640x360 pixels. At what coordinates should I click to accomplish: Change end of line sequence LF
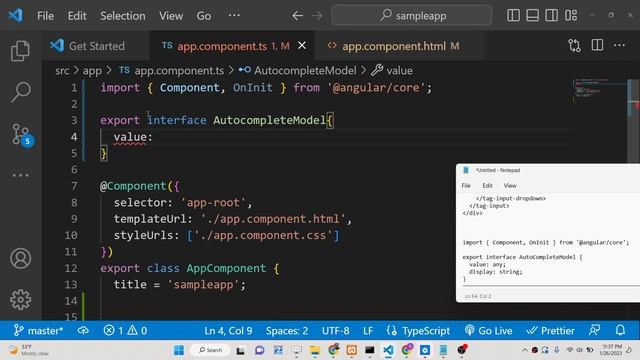pos(368,331)
